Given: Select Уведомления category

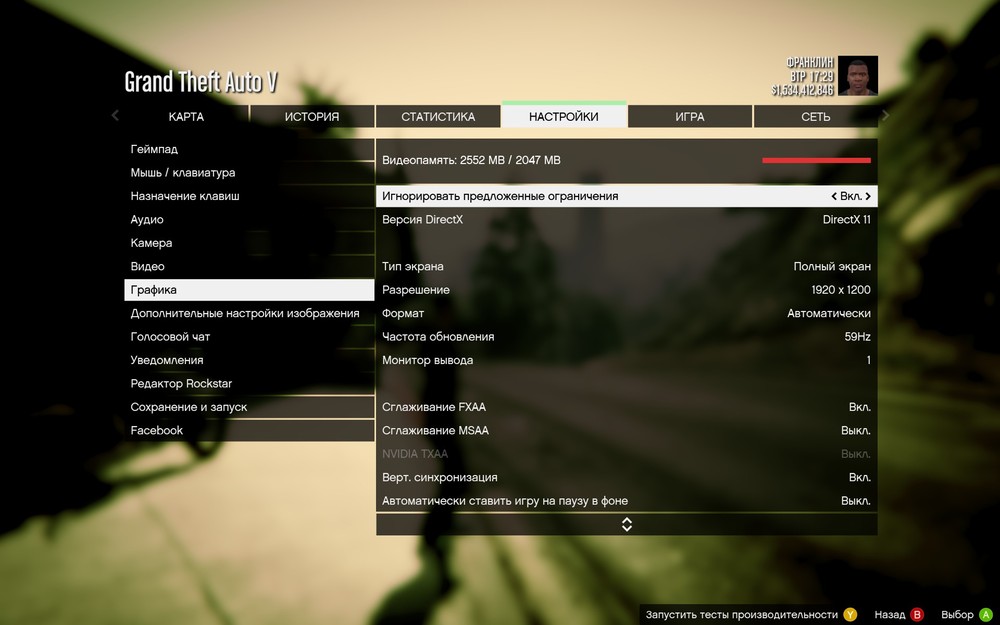Looking at the screenshot, I should point(249,360).
